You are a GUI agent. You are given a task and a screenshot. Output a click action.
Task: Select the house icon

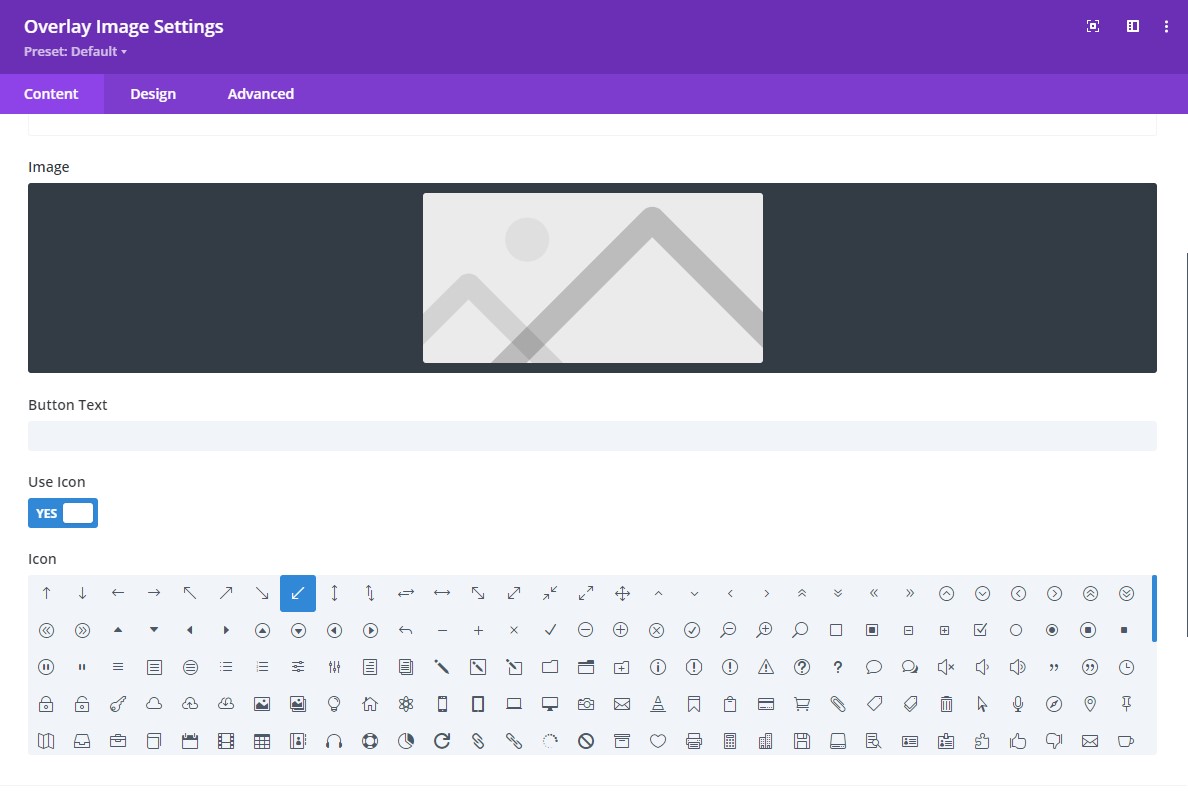coord(370,704)
